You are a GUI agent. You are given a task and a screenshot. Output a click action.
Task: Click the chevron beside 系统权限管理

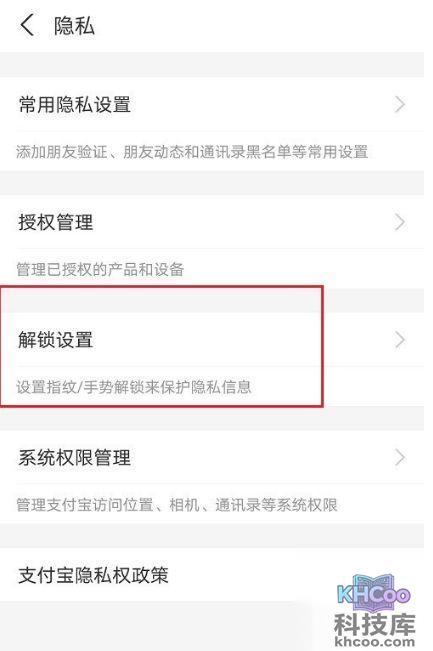[x=399, y=458]
